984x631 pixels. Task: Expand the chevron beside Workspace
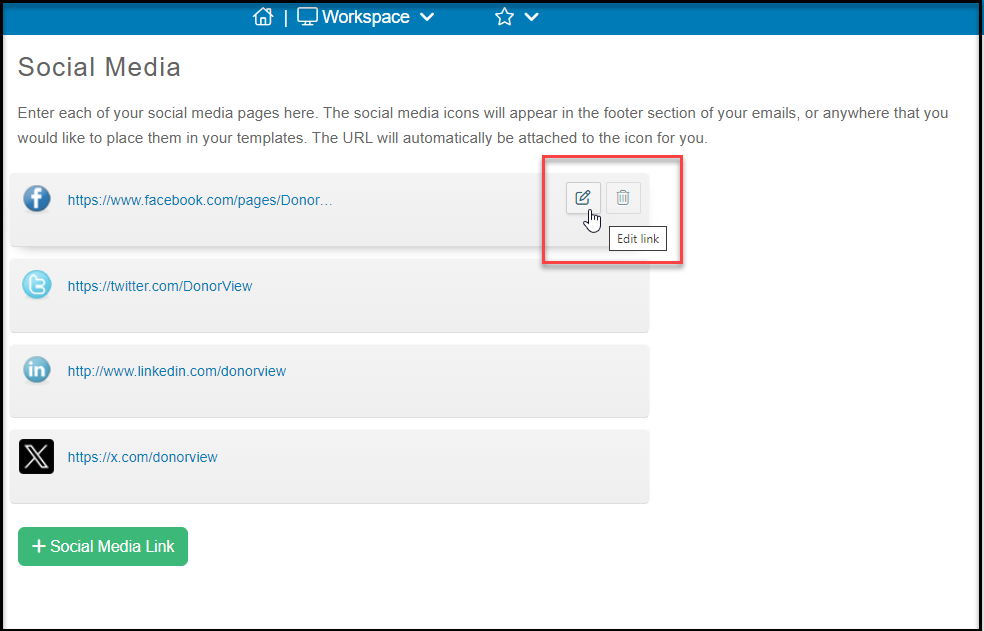pos(427,18)
